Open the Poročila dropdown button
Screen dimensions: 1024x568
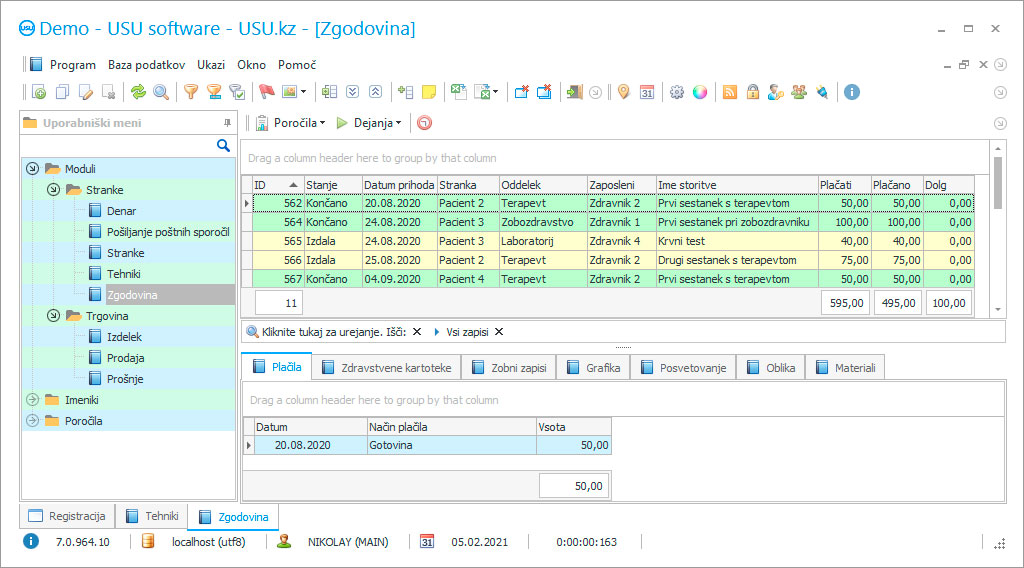click(291, 123)
